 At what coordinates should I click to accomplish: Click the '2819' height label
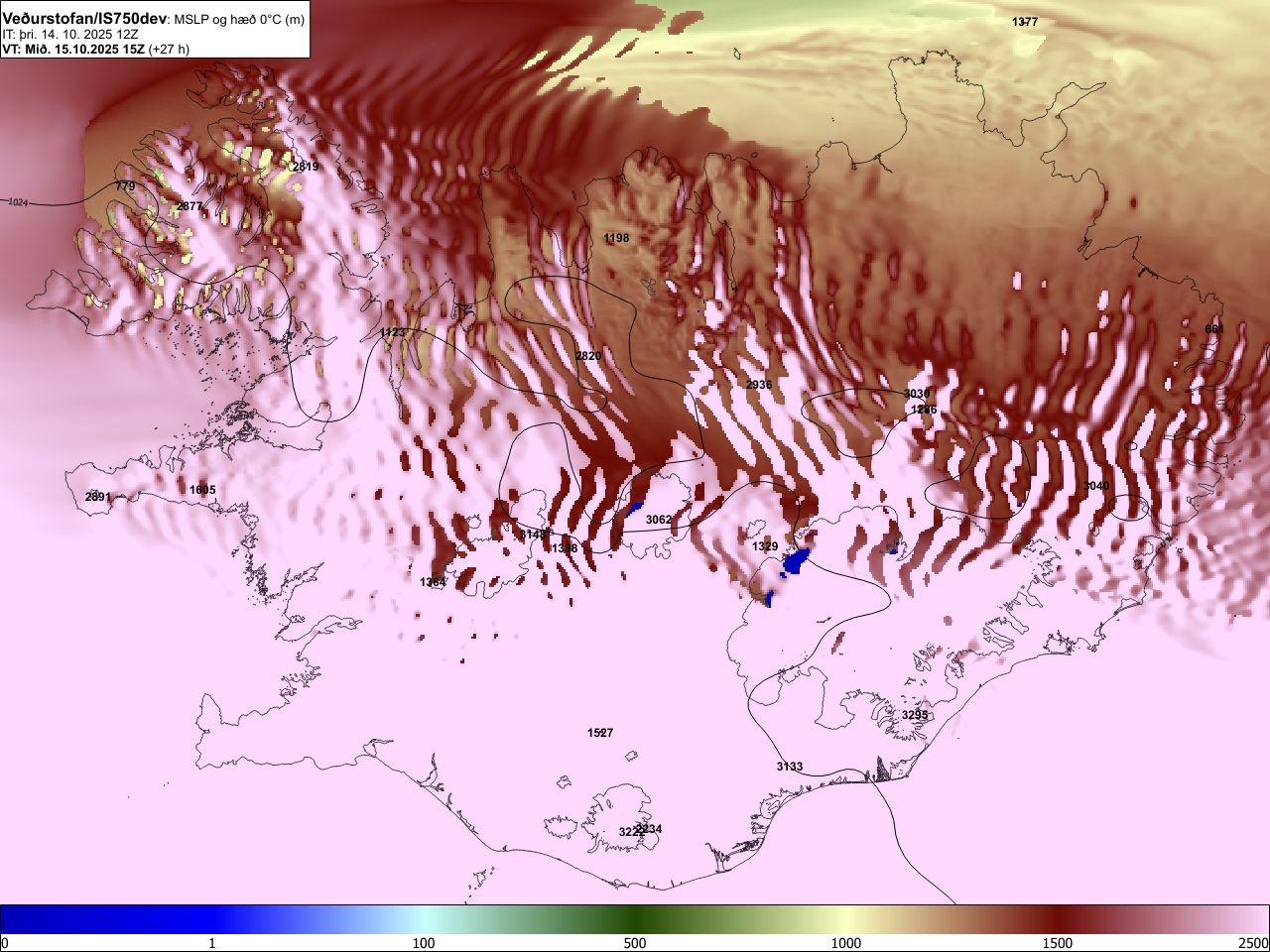tap(306, 167)
